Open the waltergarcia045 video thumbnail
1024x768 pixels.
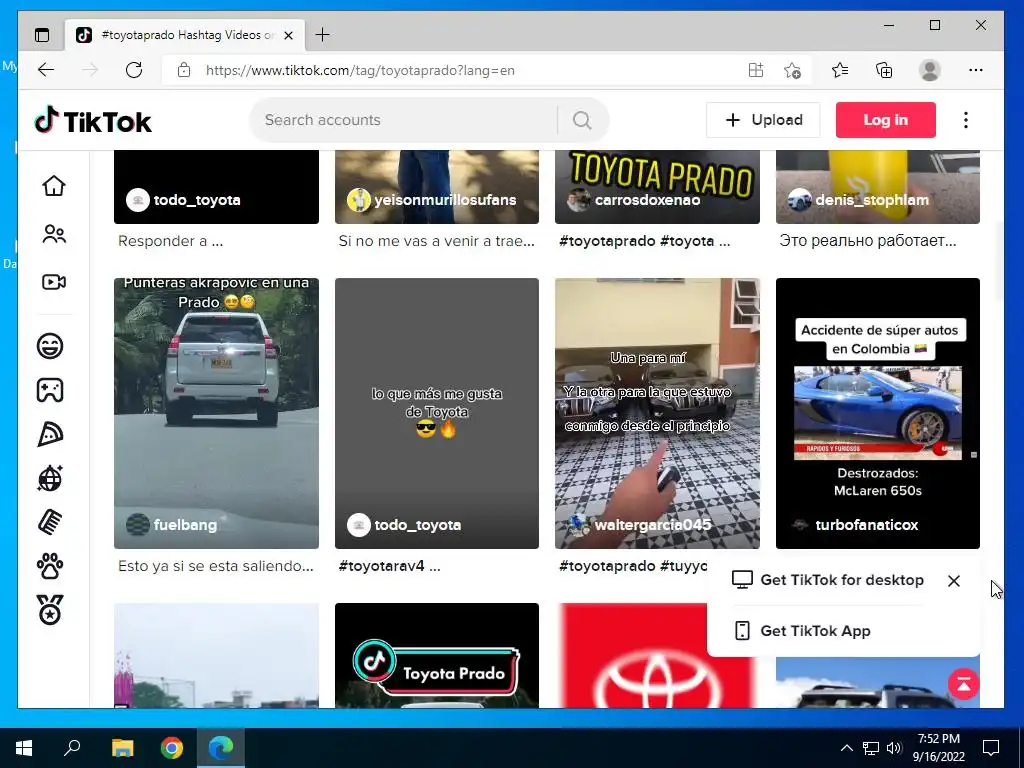(x=657, y=413)
